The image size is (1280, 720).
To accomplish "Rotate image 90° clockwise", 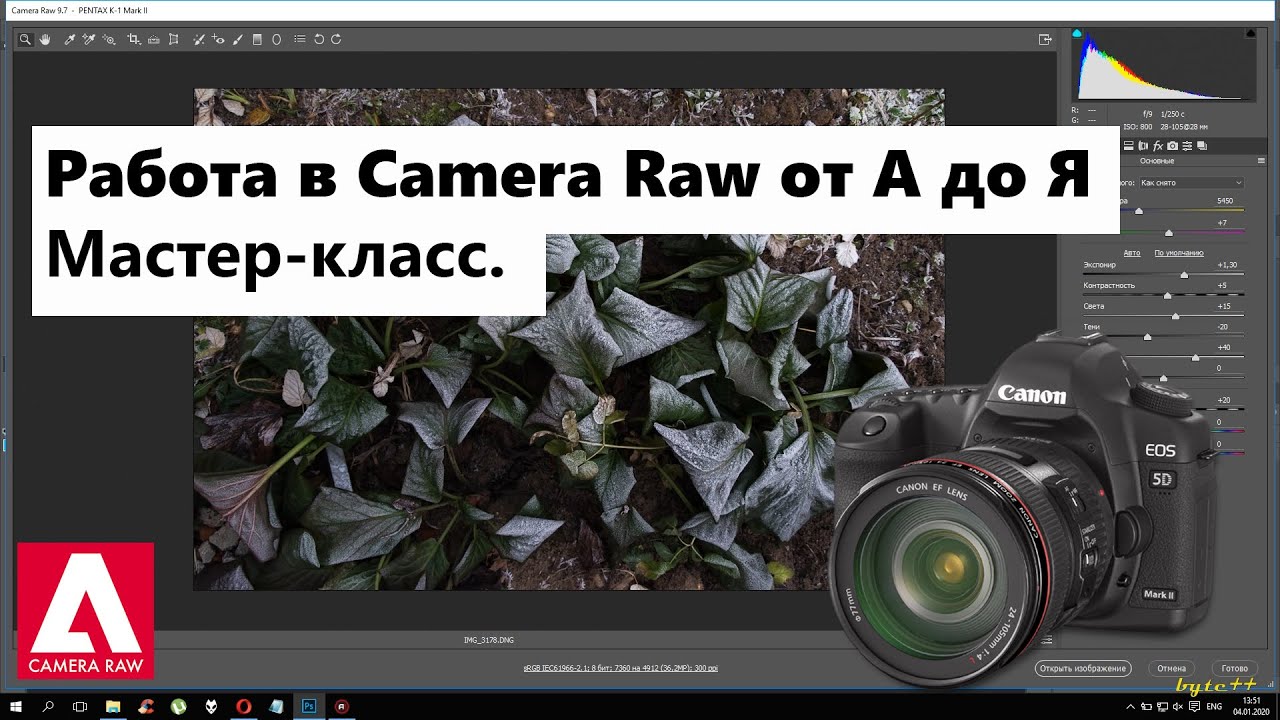I will (336, 39).
